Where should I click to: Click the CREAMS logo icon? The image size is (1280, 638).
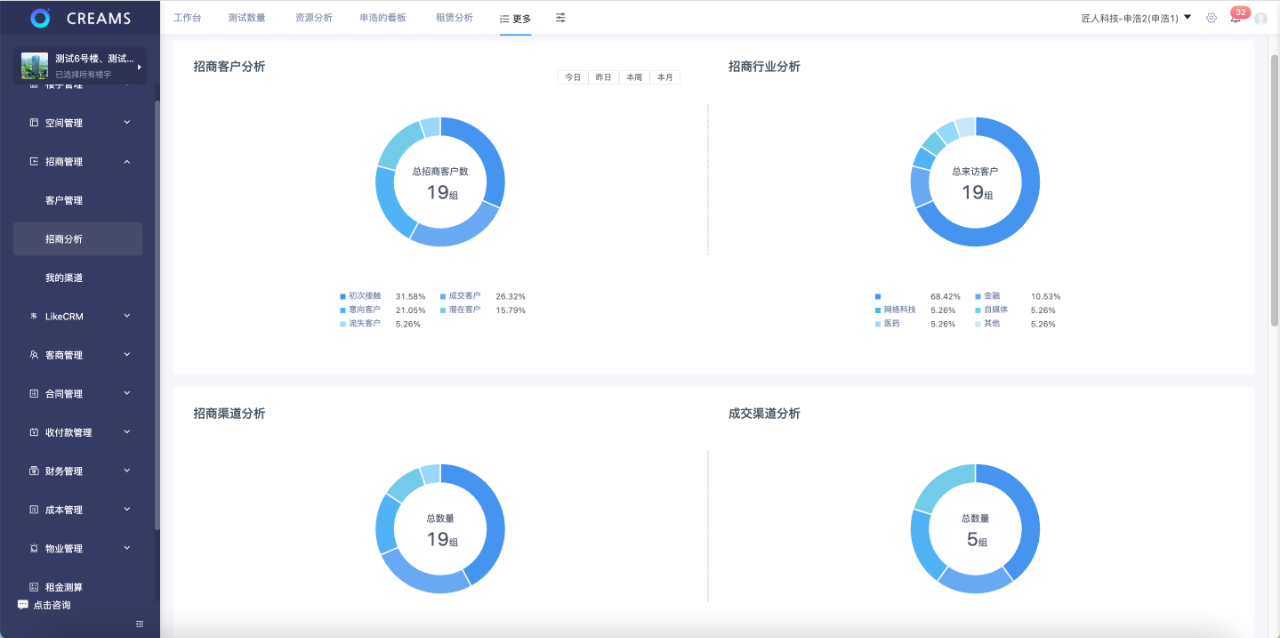click(x=40, y=18)
